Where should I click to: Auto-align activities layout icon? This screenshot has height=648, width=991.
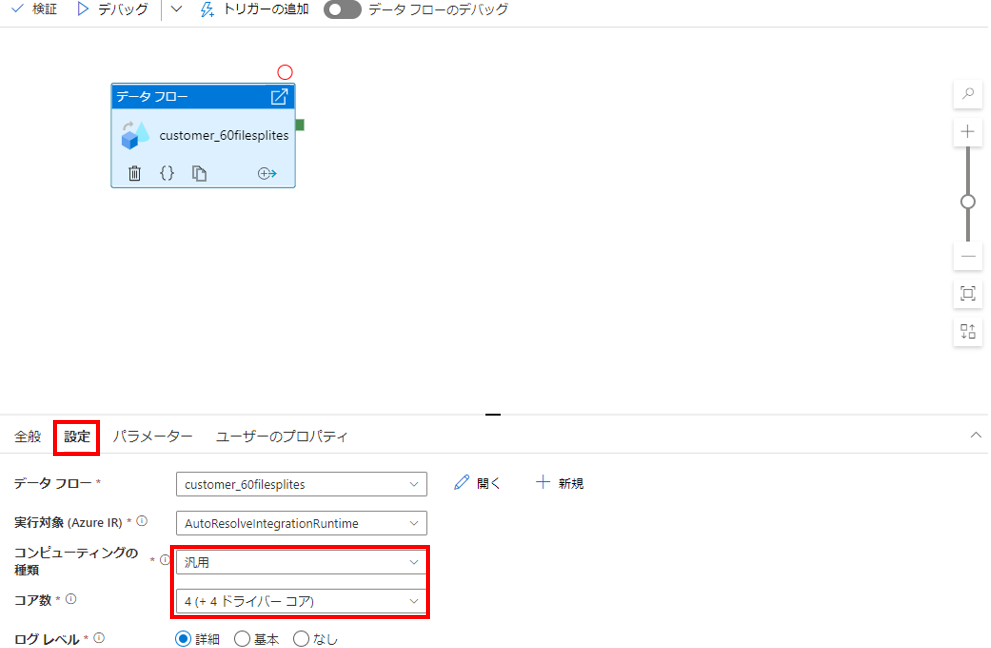coord(968,331)
